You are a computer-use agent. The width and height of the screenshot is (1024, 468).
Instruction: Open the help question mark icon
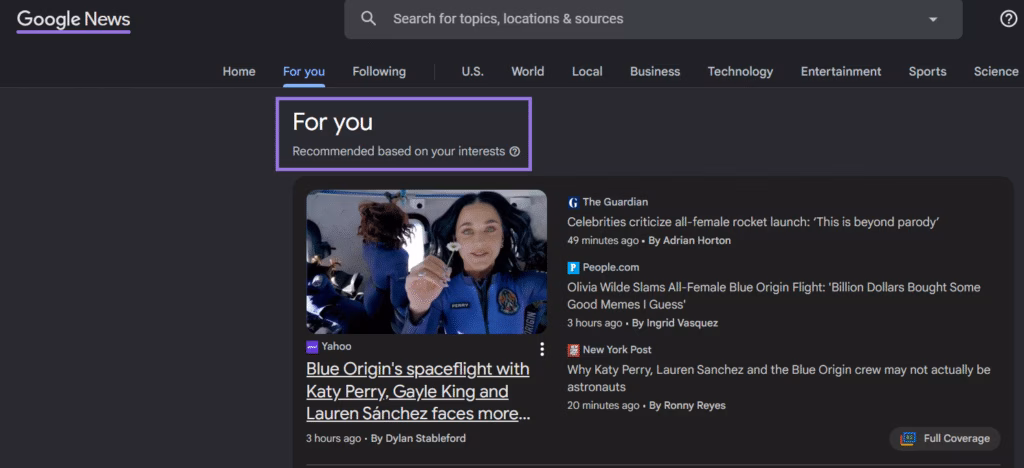(1008, 19)
